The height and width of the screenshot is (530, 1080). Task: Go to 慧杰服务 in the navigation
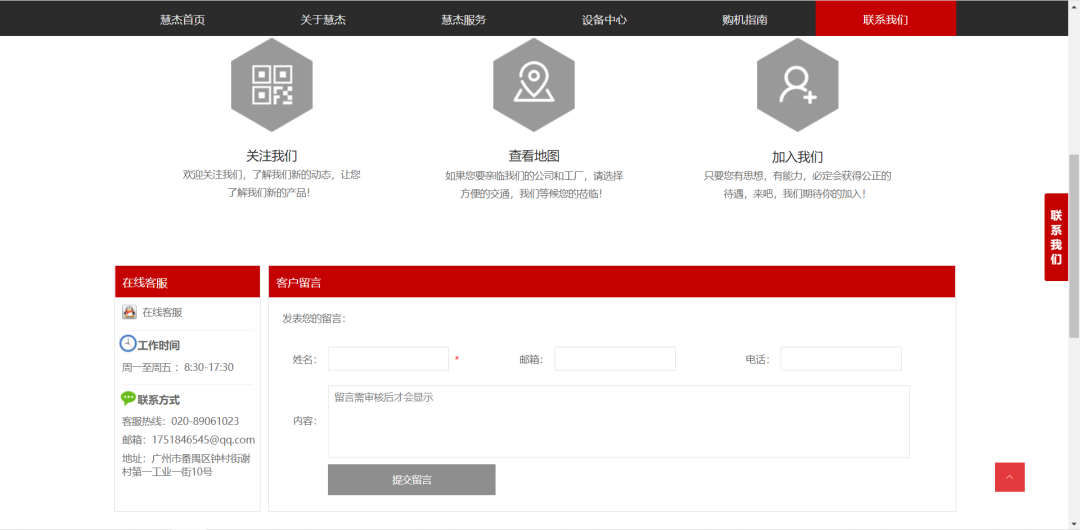point(464,20)
